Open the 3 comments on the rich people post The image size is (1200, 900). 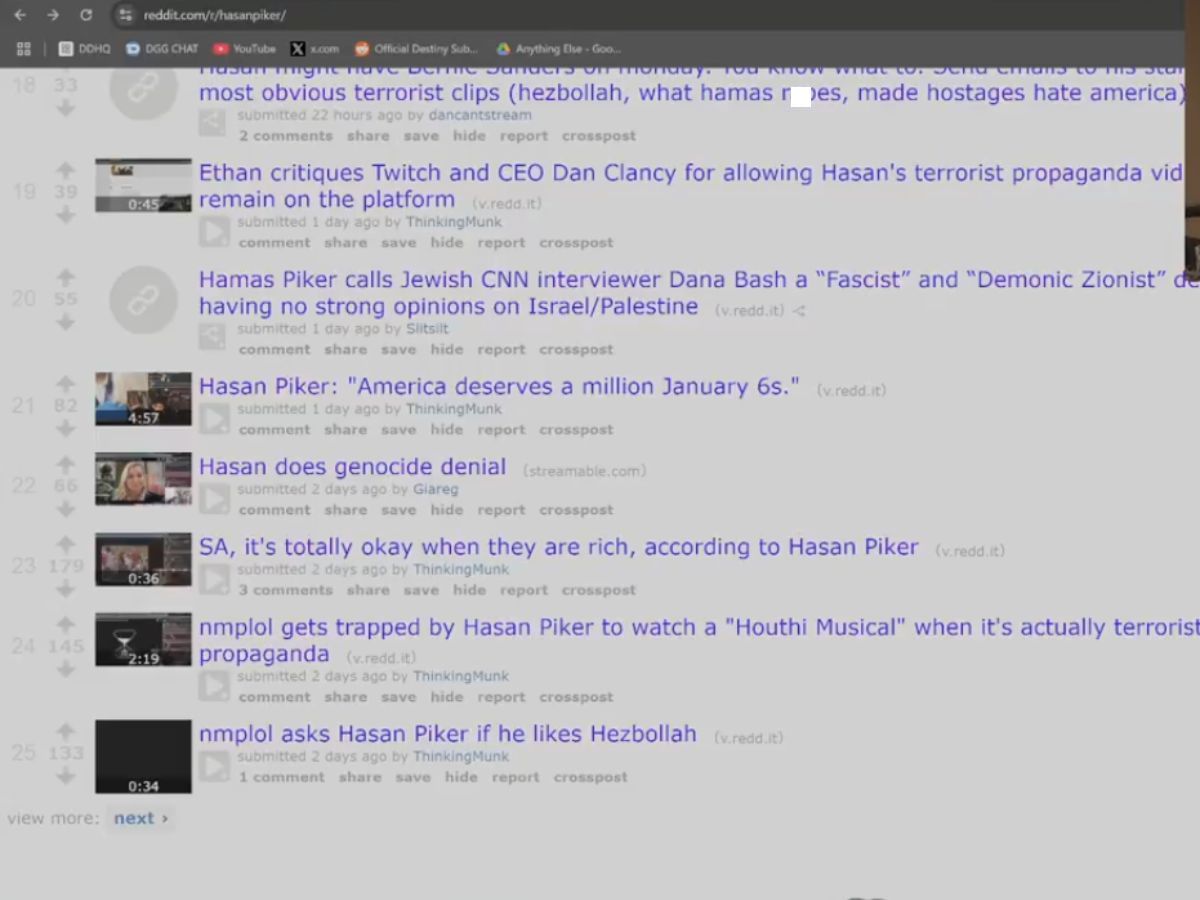[x=286, y=590]
